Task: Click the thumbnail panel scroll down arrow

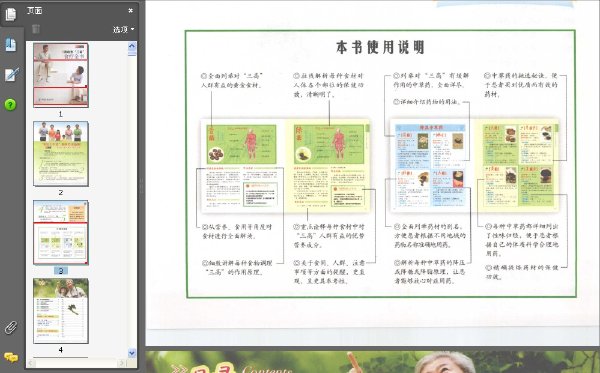Action: coord(132,353)
